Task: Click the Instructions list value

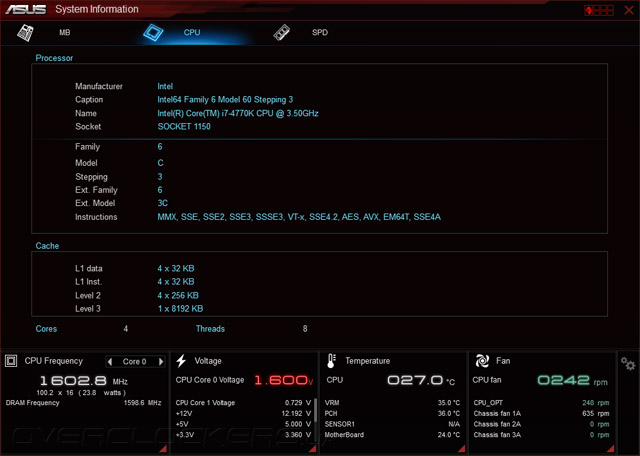Action: pyautogui.click(x=299, y=217)
